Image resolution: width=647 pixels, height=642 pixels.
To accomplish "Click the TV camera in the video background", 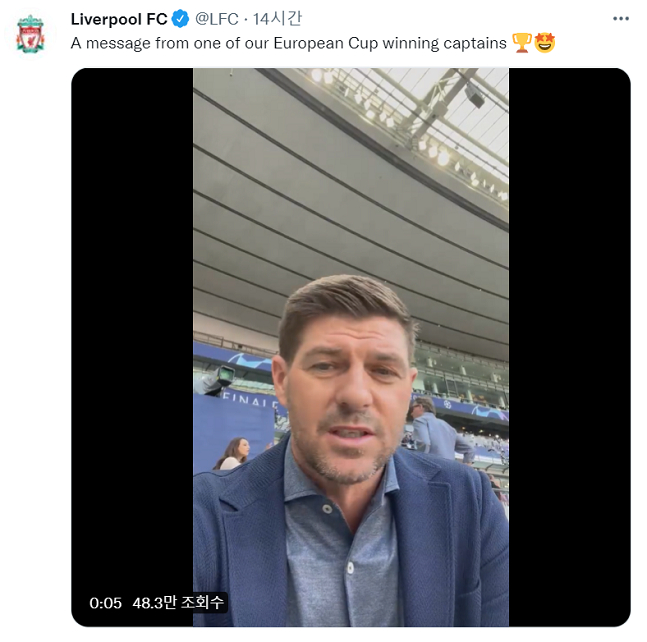I will tap(217, 380).
